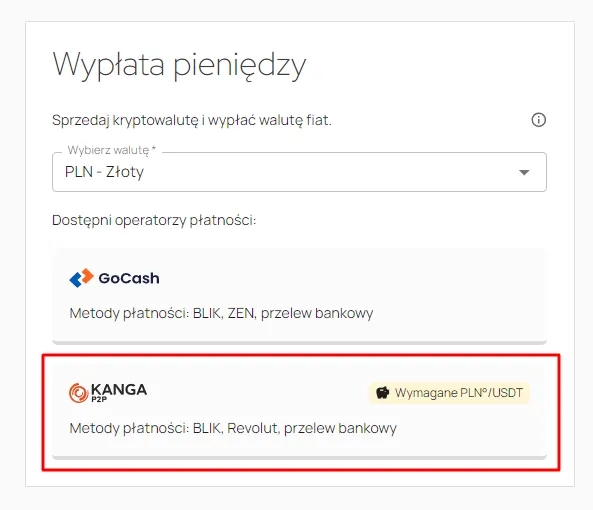
Task: Click the GoCash brand name text
Action: (x=129, y=278)
